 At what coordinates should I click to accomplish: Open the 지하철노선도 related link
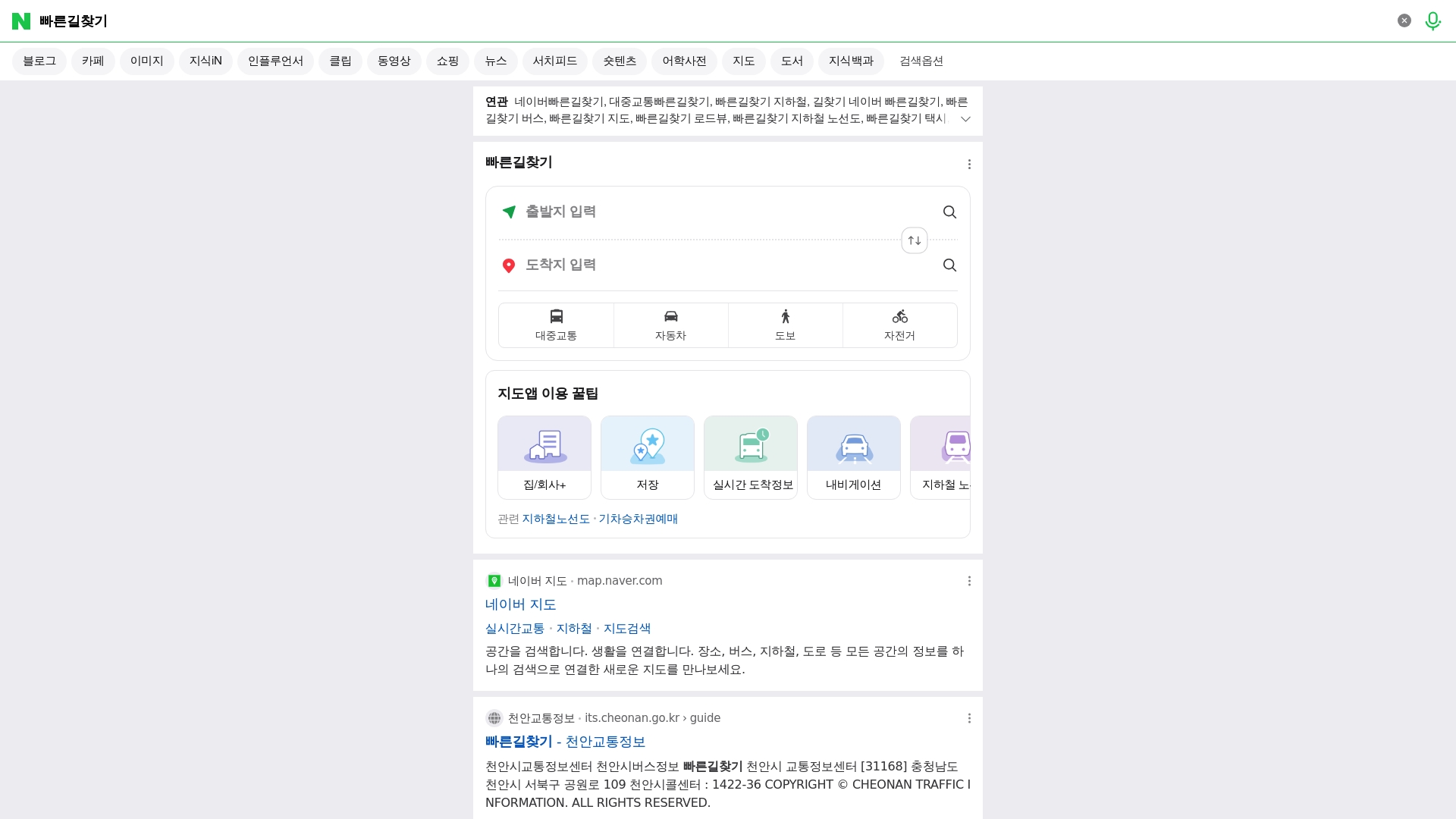tap(556, 519)
